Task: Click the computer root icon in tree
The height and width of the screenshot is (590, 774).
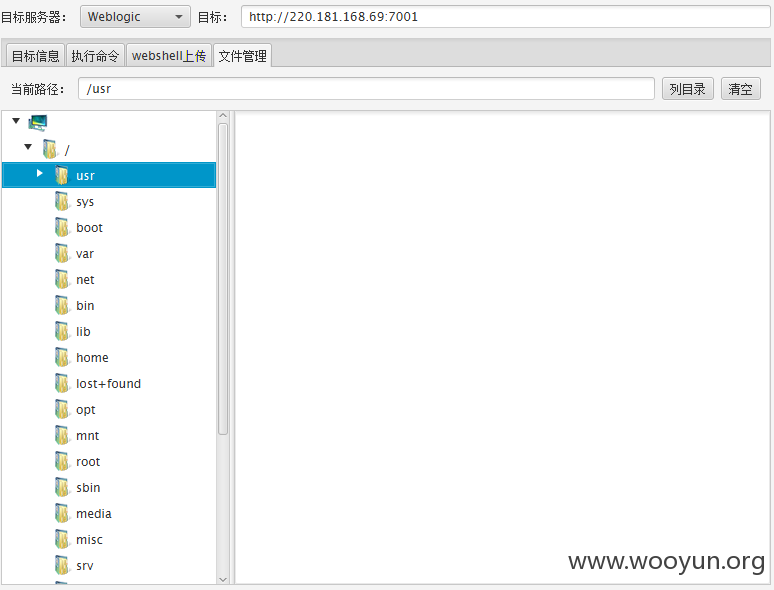Action: pyautogui.click(x=38, y=122)
